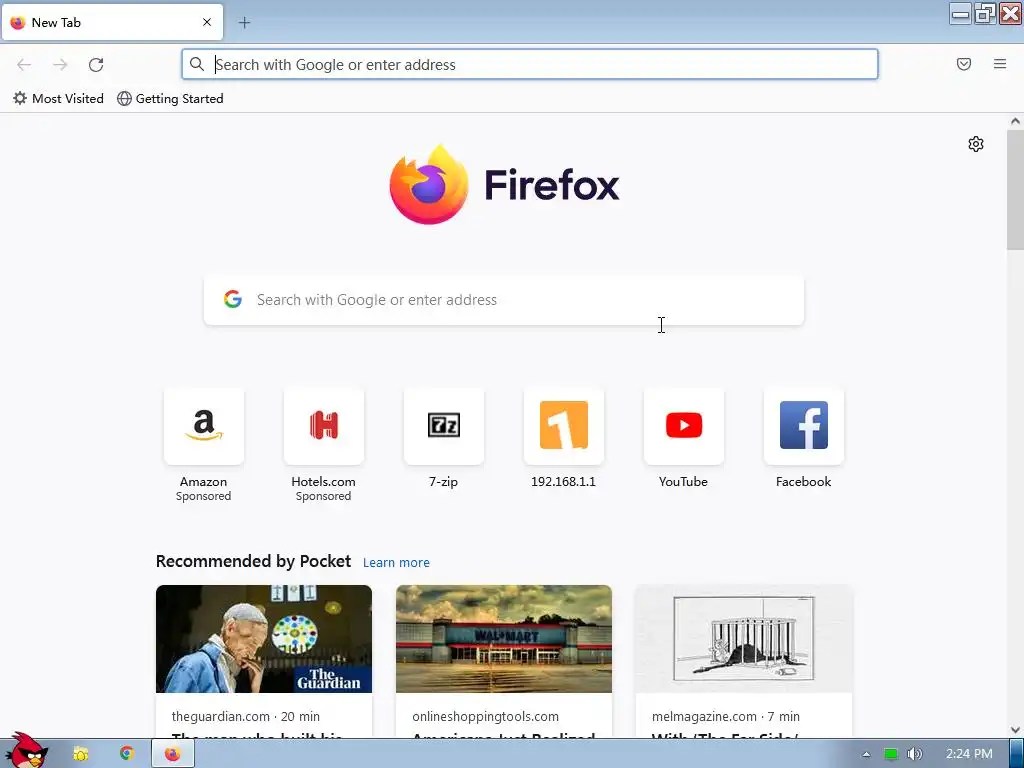Open the Facebook shortcut tile
Image resolution: width=1024 pixels, height=768 pixels.
click(x=804, y=439)
